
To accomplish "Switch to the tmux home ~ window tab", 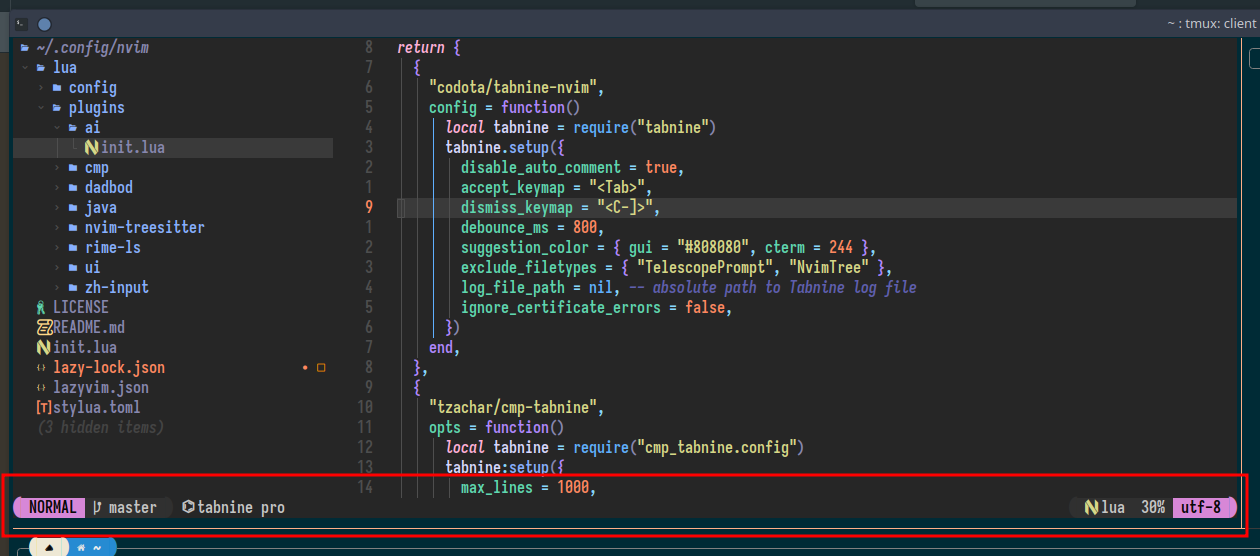I will [x=92, y=547].
